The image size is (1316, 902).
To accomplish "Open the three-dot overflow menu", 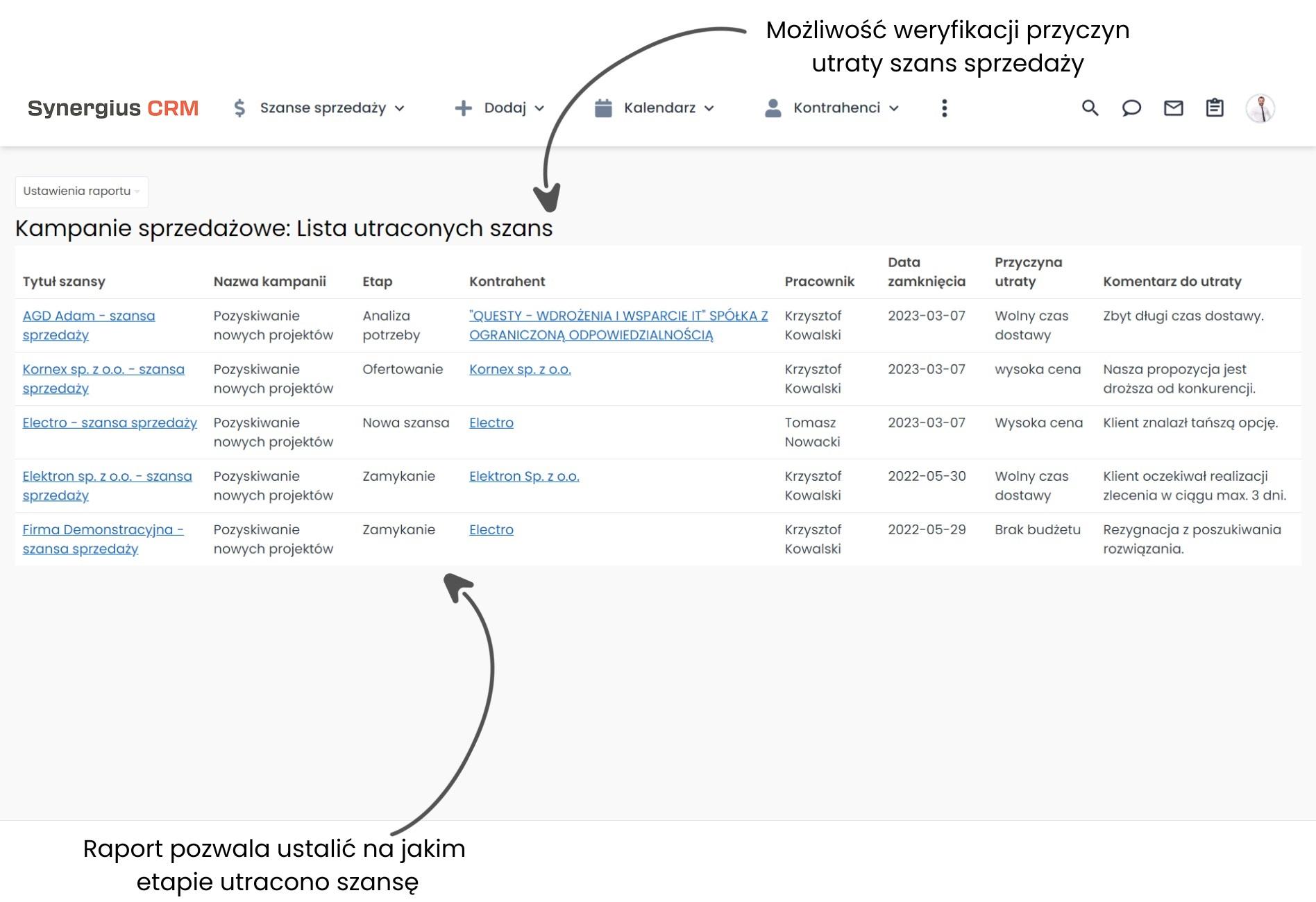I will point(944,108).
